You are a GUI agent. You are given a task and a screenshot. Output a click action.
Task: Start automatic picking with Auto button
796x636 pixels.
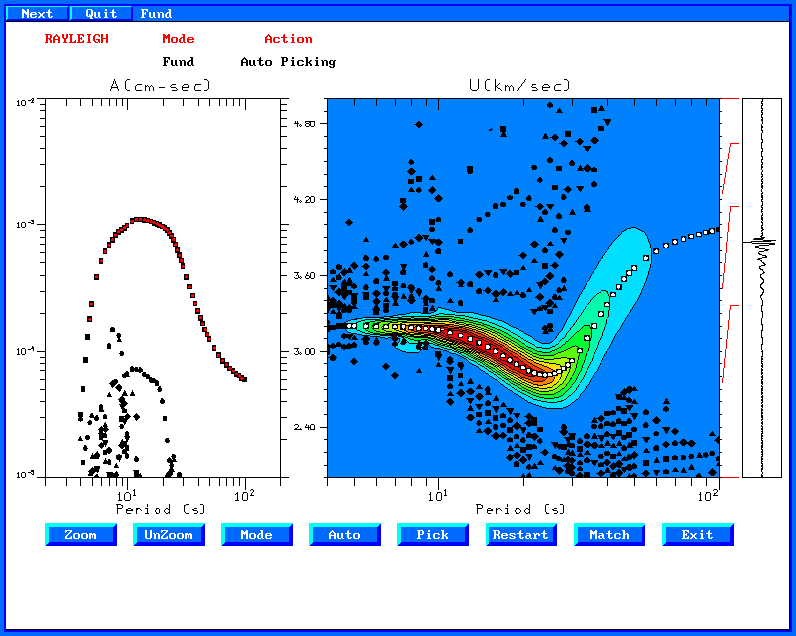[x=345, y=535]
